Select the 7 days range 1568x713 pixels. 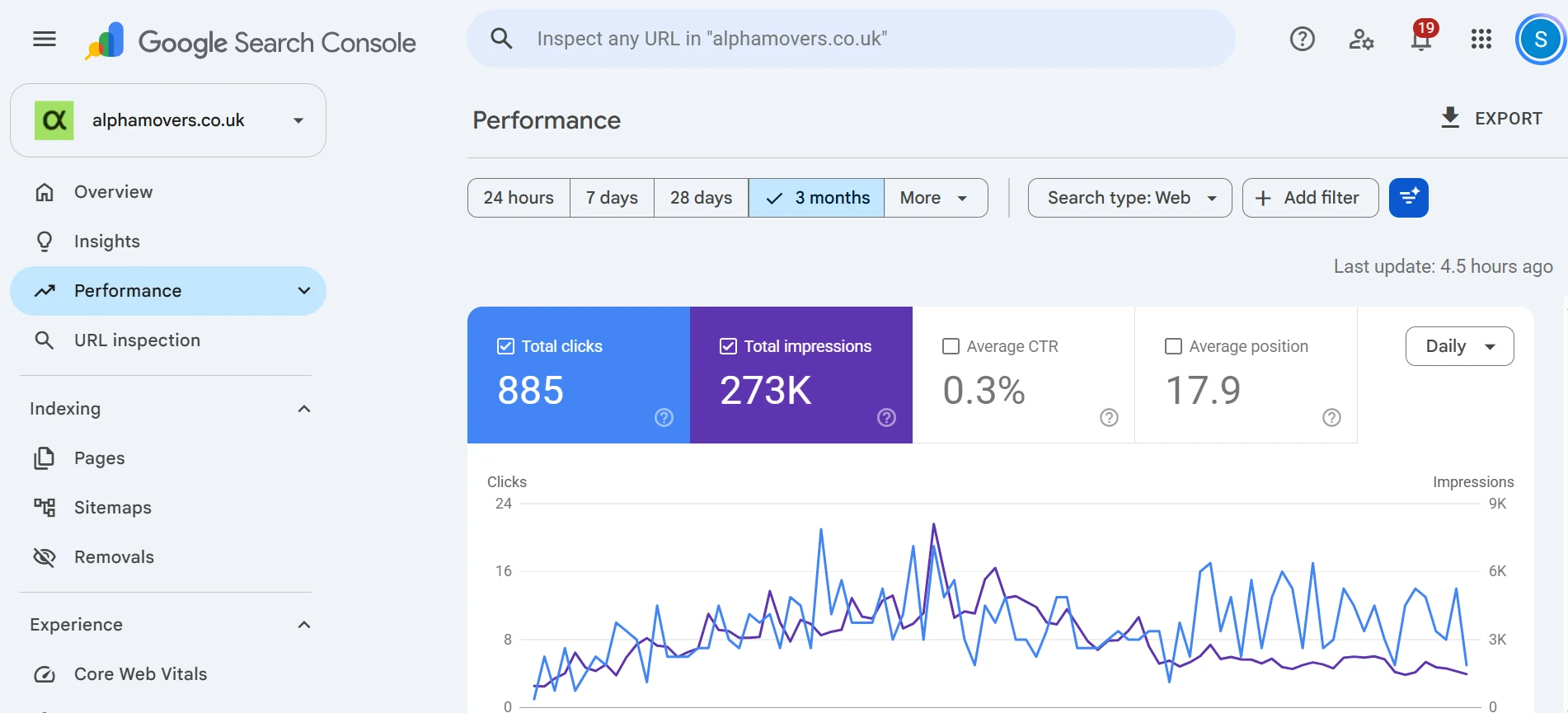(x=612, y=198)
